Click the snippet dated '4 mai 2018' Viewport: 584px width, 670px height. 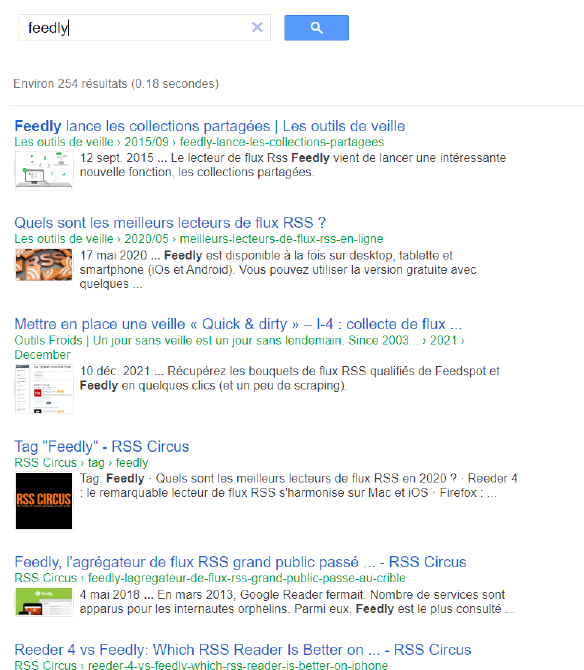[x=297, y=602]
